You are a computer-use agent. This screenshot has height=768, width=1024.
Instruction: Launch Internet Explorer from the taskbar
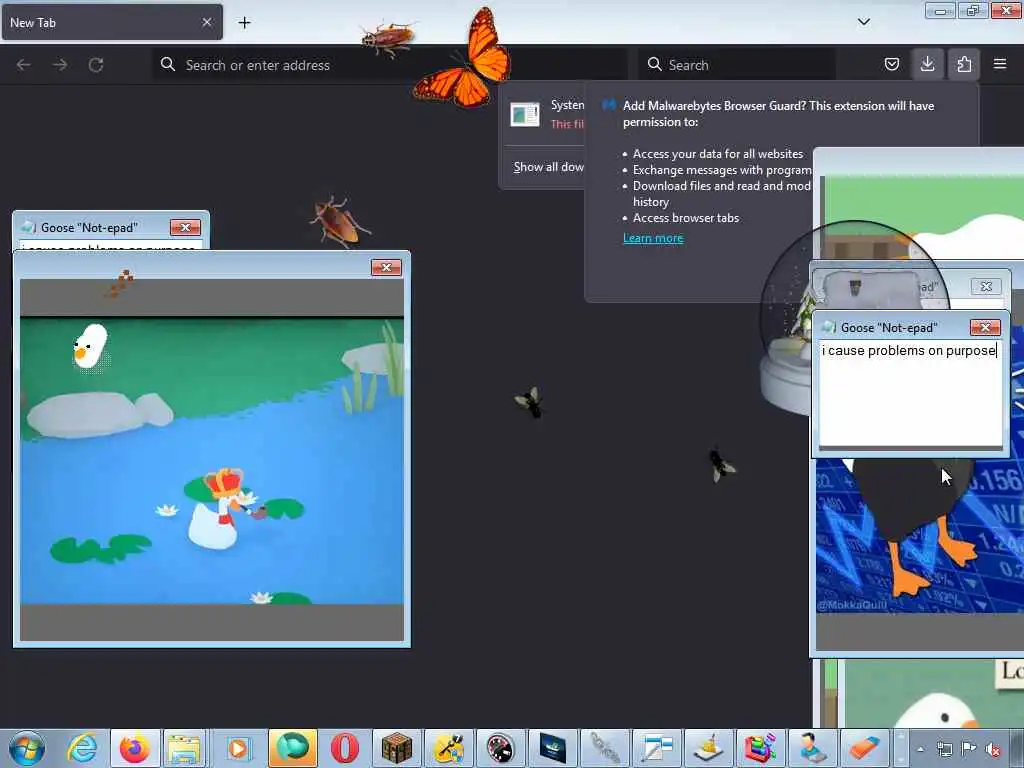[x=82, y=748]
